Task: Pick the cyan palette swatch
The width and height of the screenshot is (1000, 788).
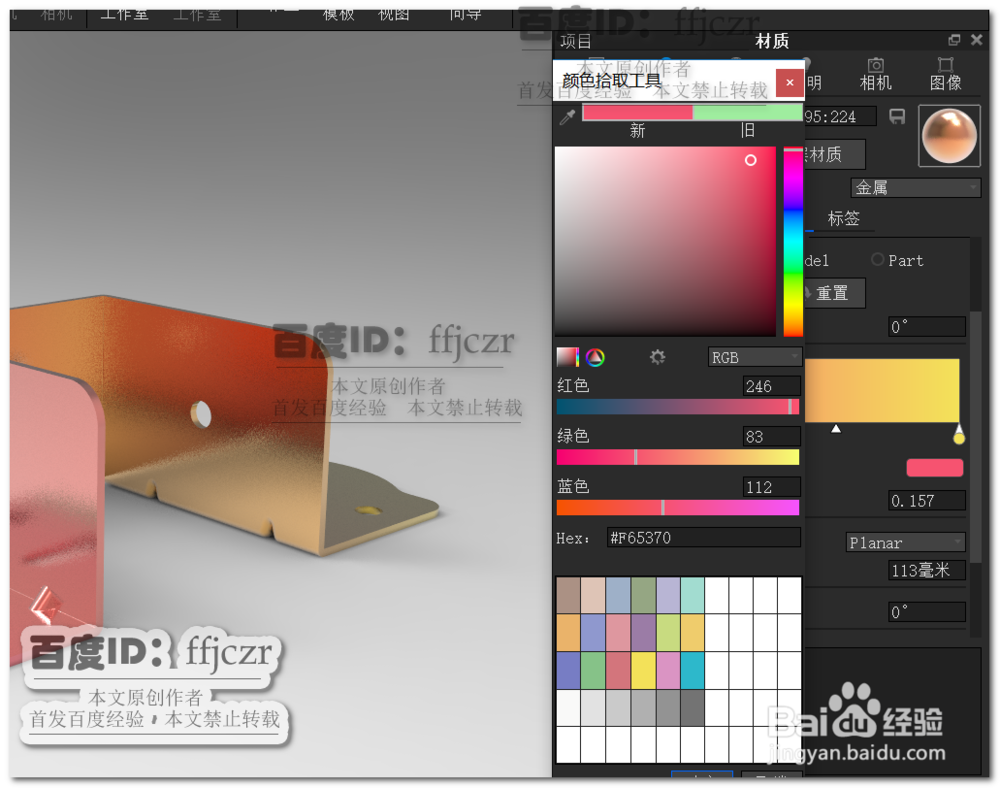Action: click(x=693, y=670)
